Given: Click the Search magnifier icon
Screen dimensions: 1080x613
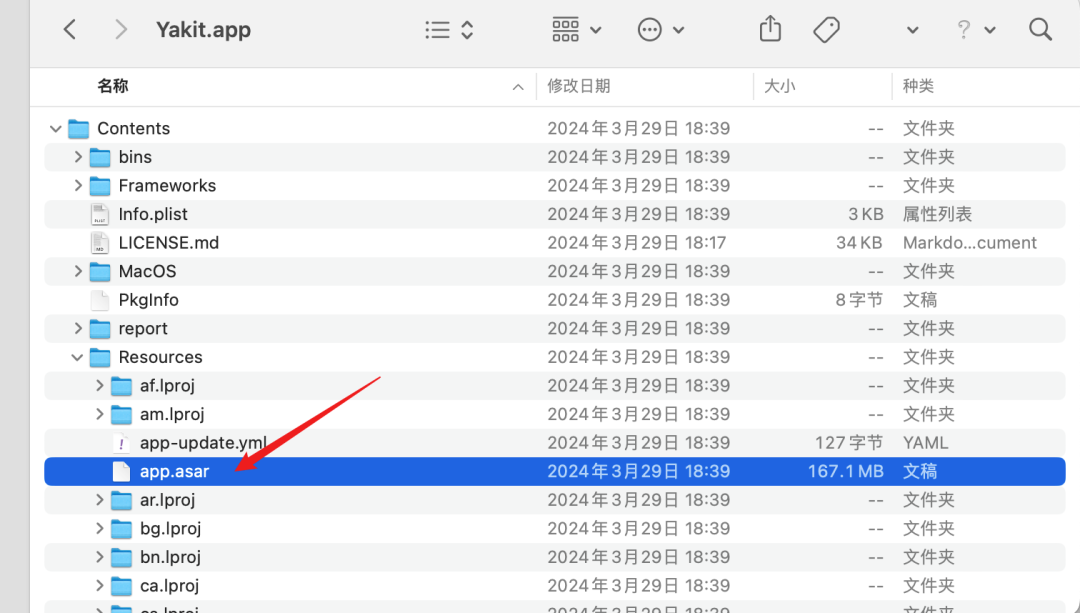Looking at the screenshot, I should click(1040, 30).
